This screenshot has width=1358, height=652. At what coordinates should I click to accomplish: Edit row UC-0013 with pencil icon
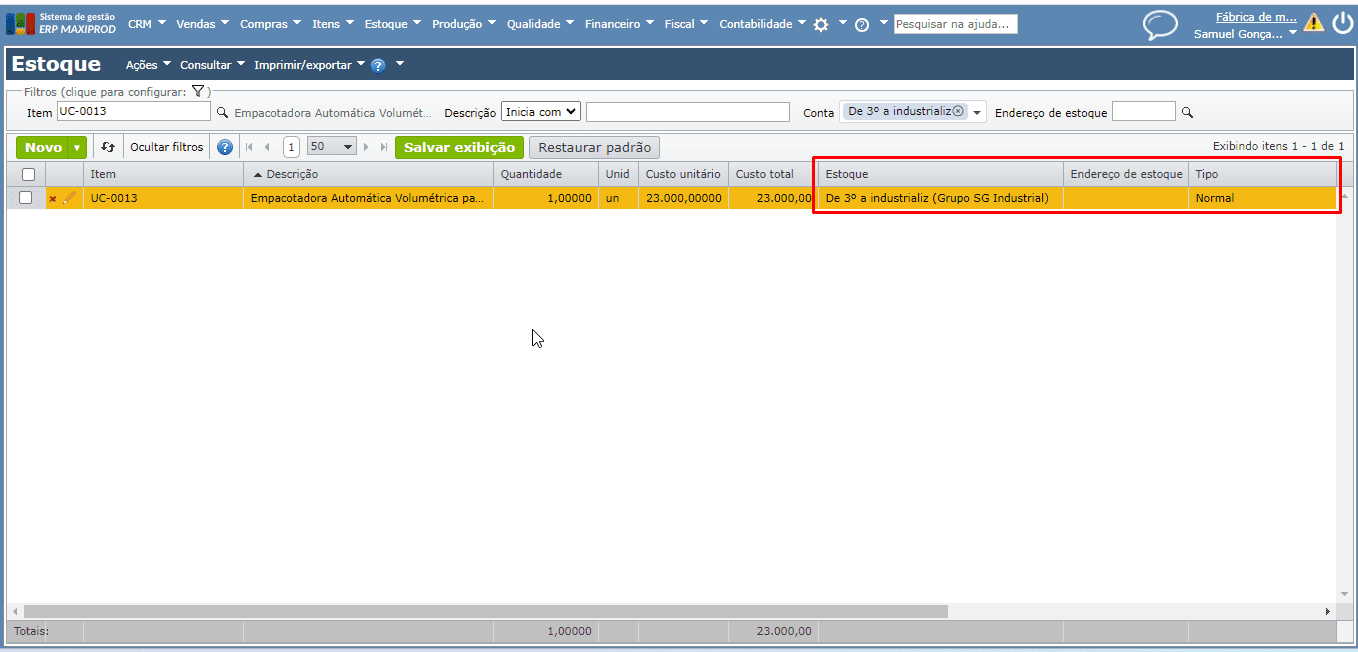(x=69, y=198)
